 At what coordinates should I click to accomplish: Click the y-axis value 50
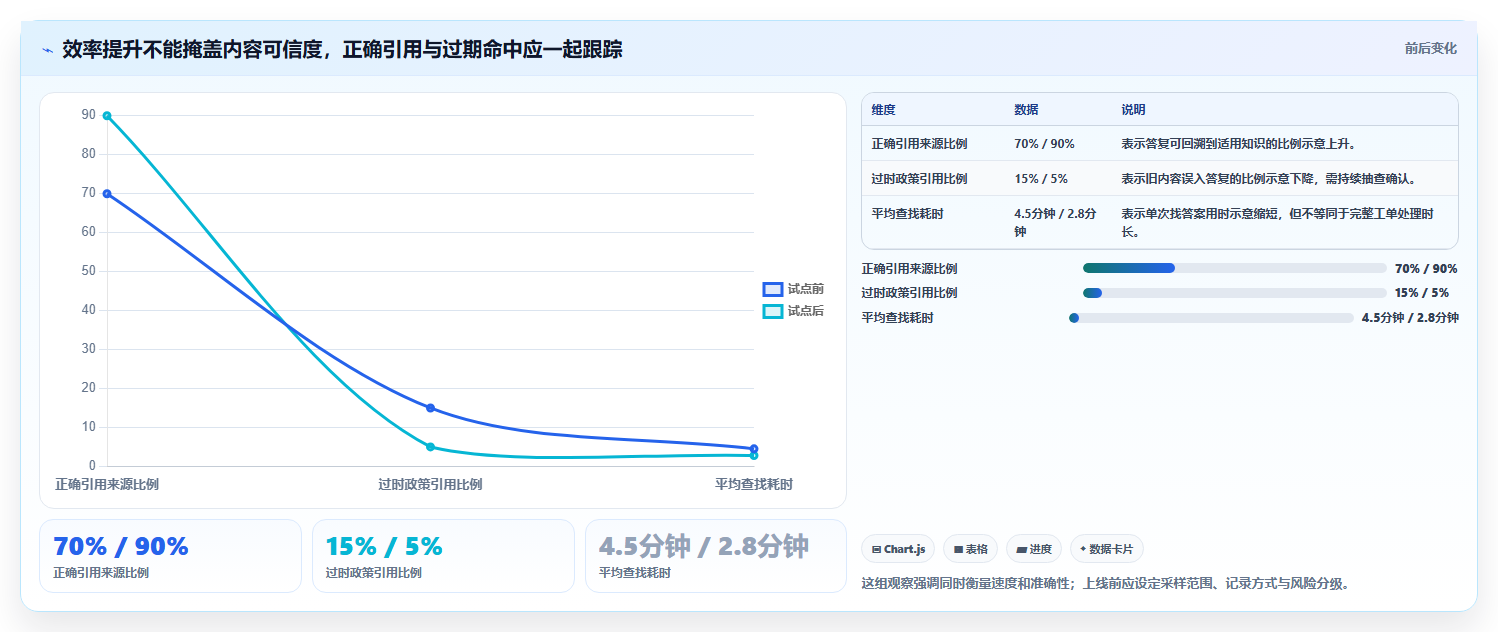click(x=89, y=271)
